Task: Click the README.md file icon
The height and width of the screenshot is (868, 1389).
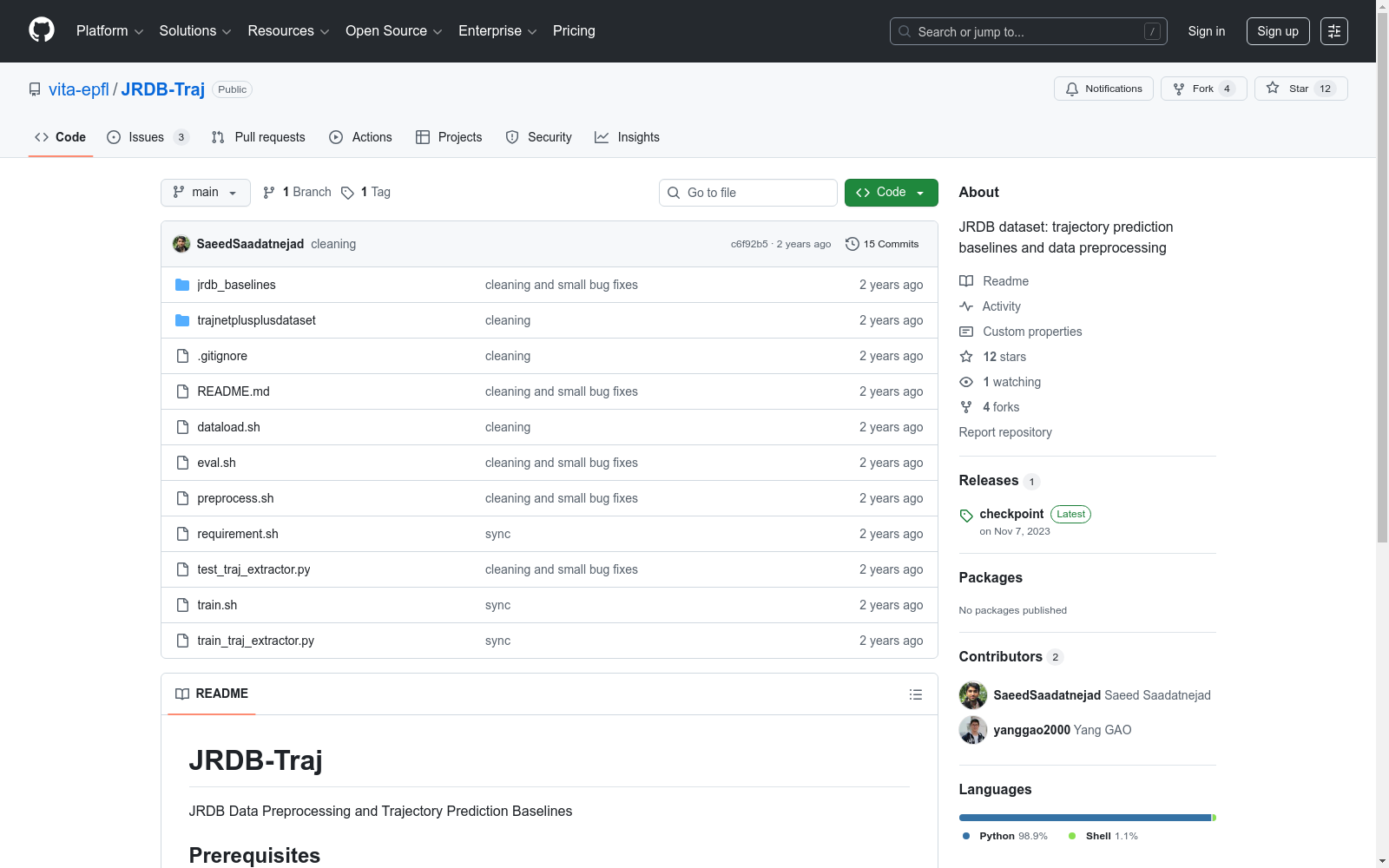Action: [182, 391]
